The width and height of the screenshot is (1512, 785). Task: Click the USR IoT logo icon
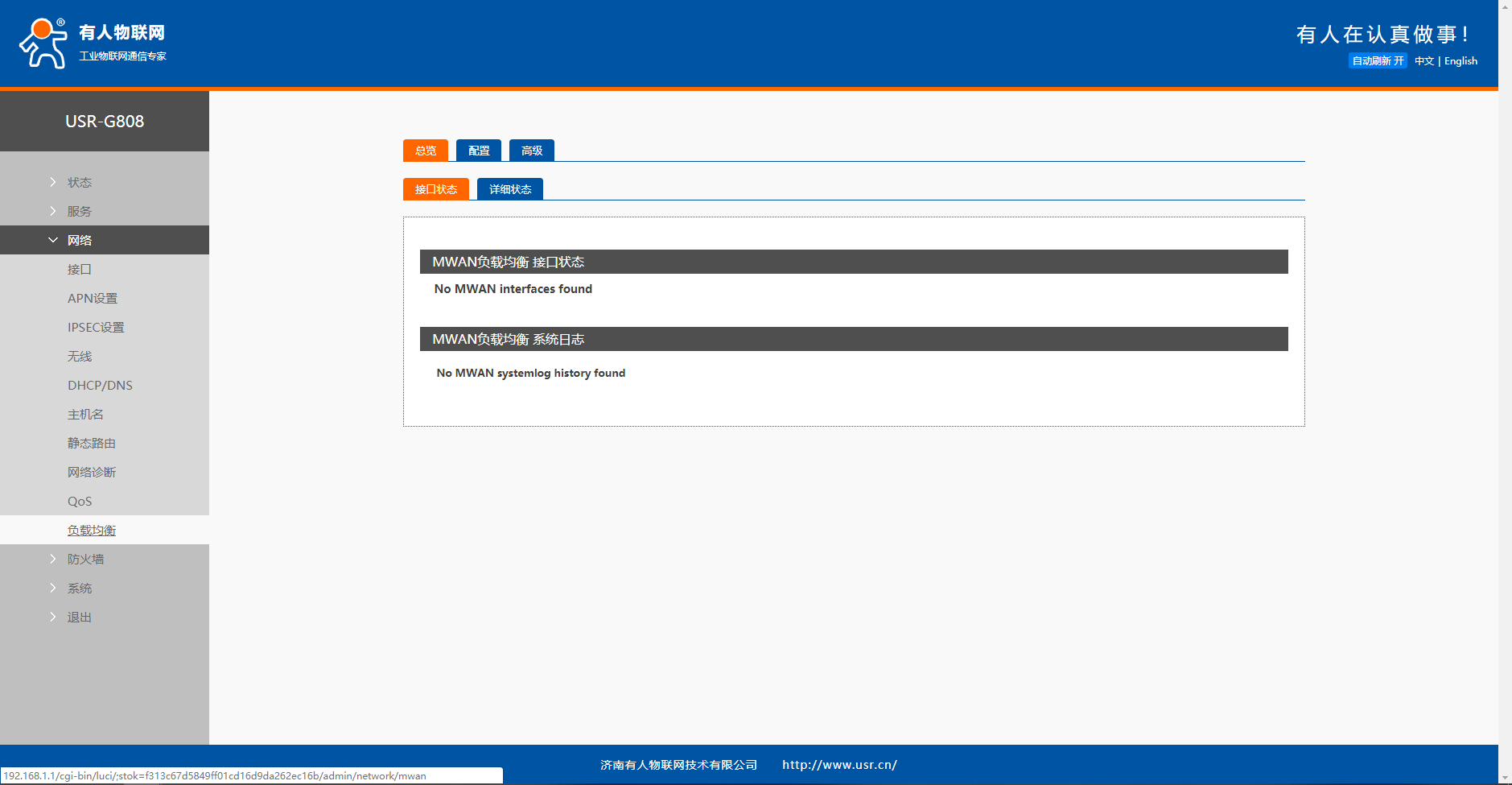tap(43, 43)
